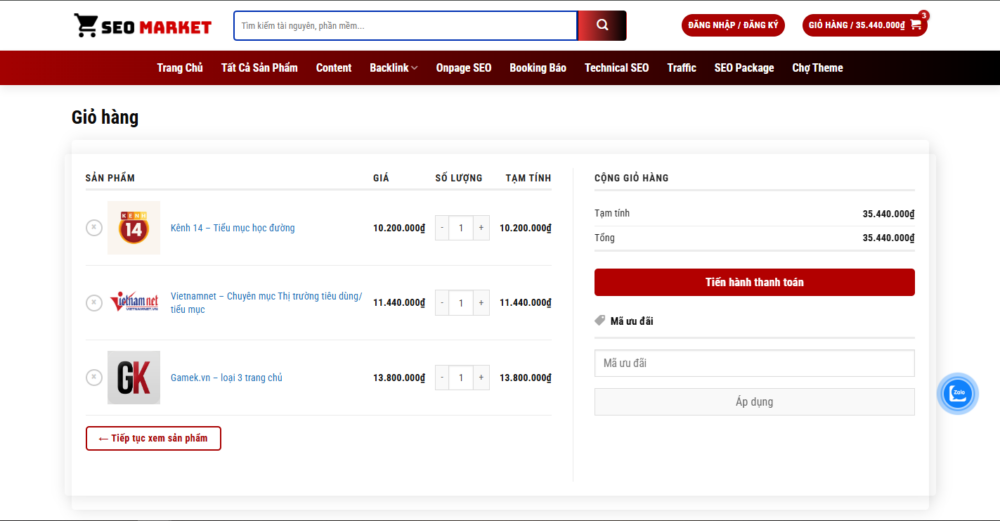Remove Gamek.vn item from cart
The width and height of the screenshot is (1000, 521).
pos(94,377)
